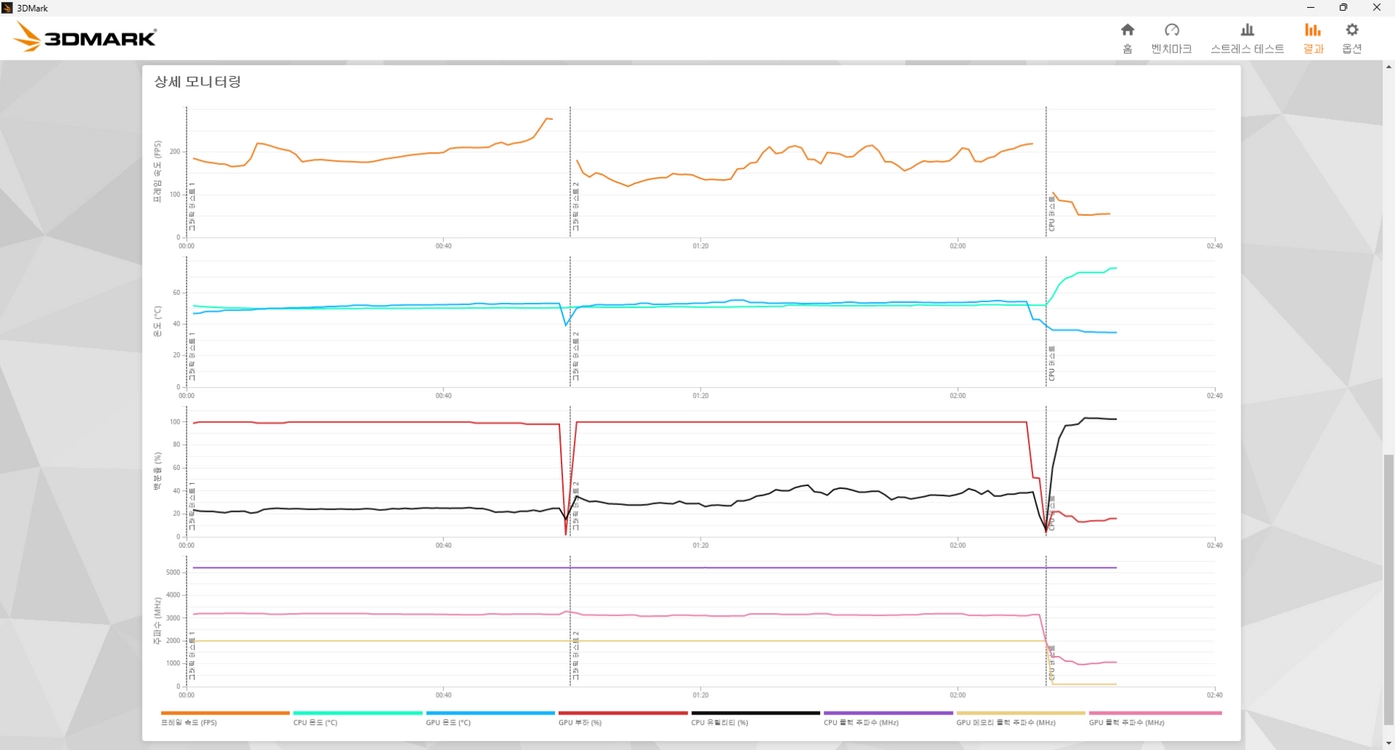1395x750 pixels.
Task: Restore down the 3DMark window
Action: (x=1343, y=8)
